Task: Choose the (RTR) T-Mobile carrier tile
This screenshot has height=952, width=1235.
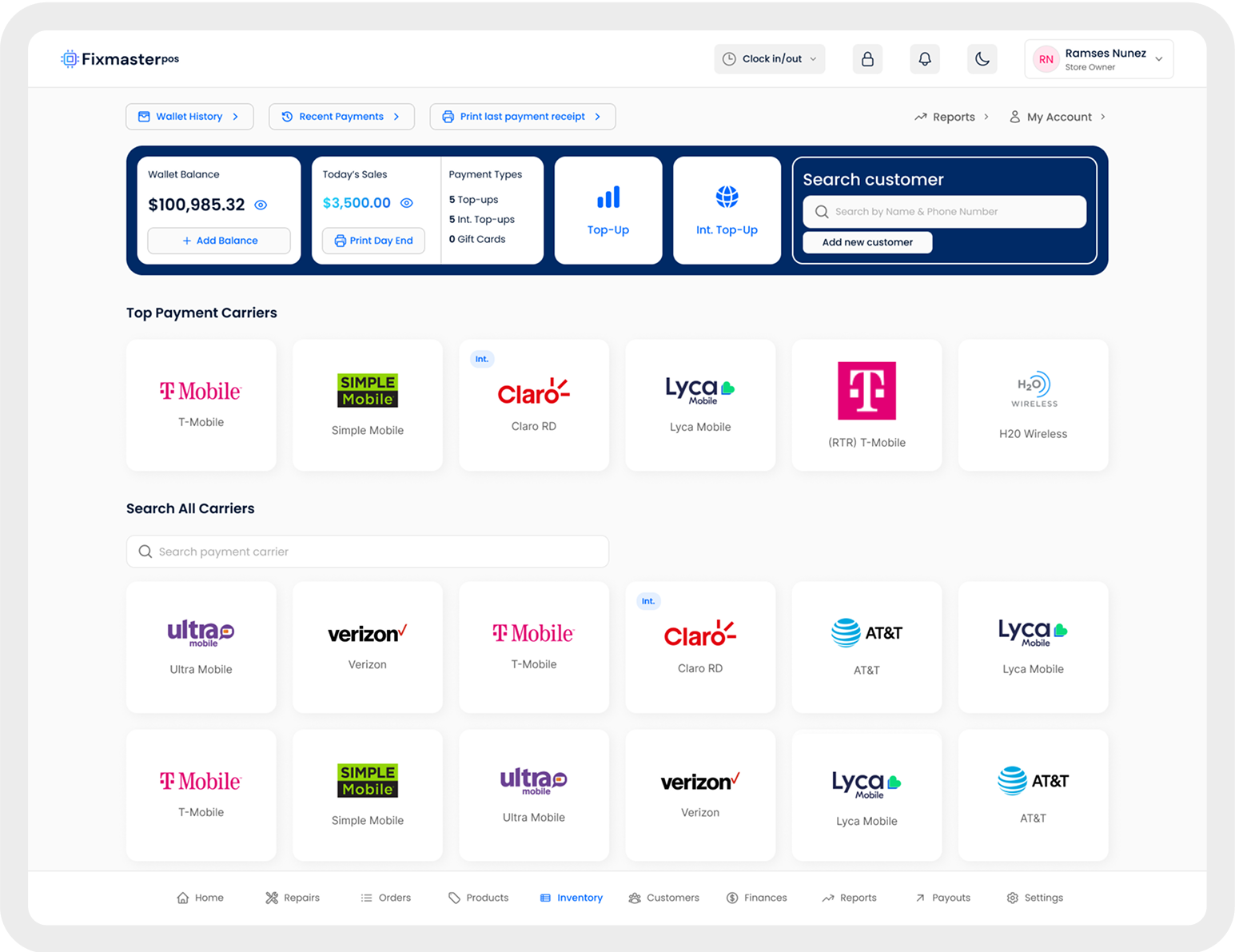Action: [x=866, y=405]
